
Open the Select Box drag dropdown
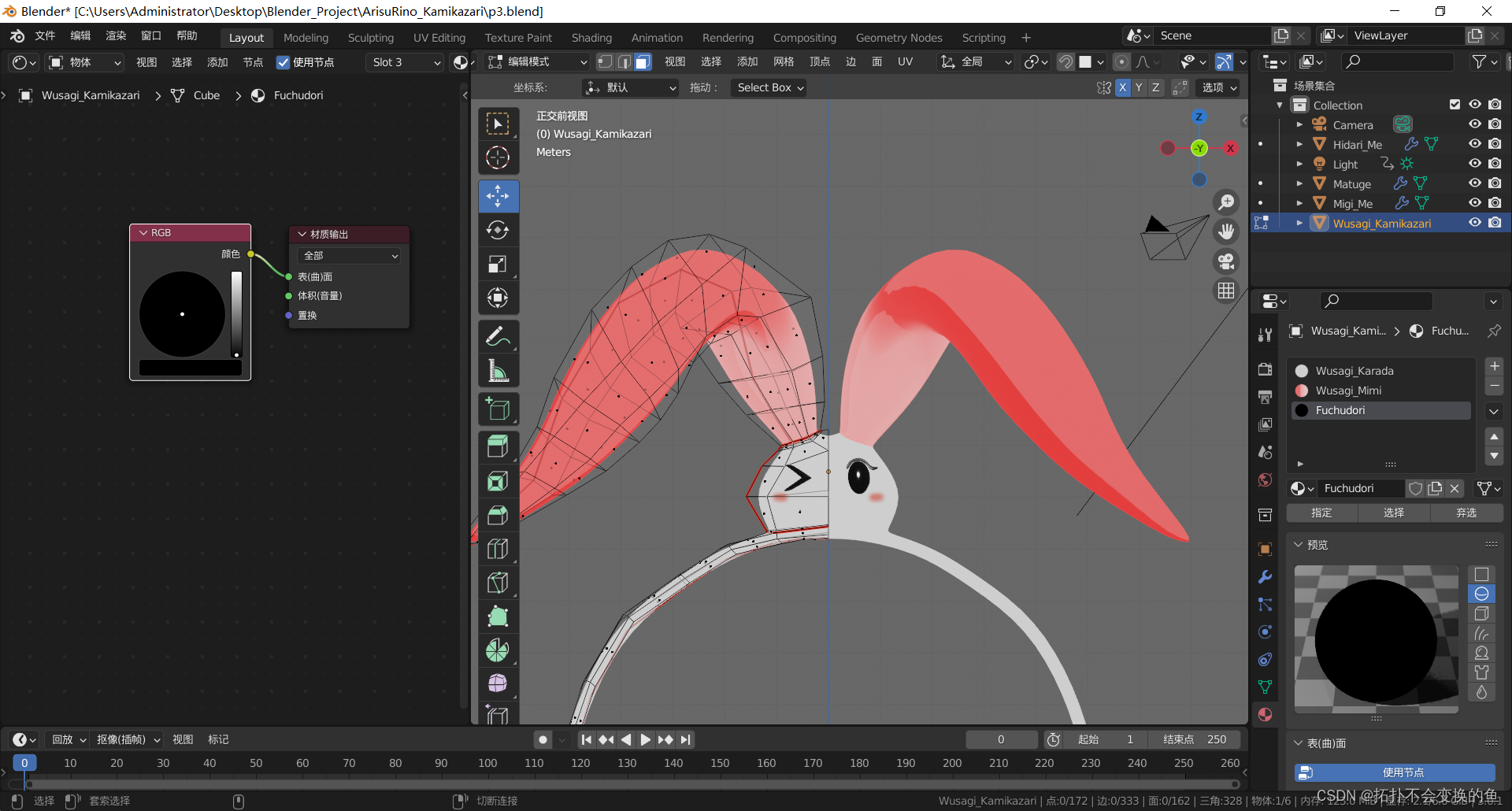click(769, 87)
